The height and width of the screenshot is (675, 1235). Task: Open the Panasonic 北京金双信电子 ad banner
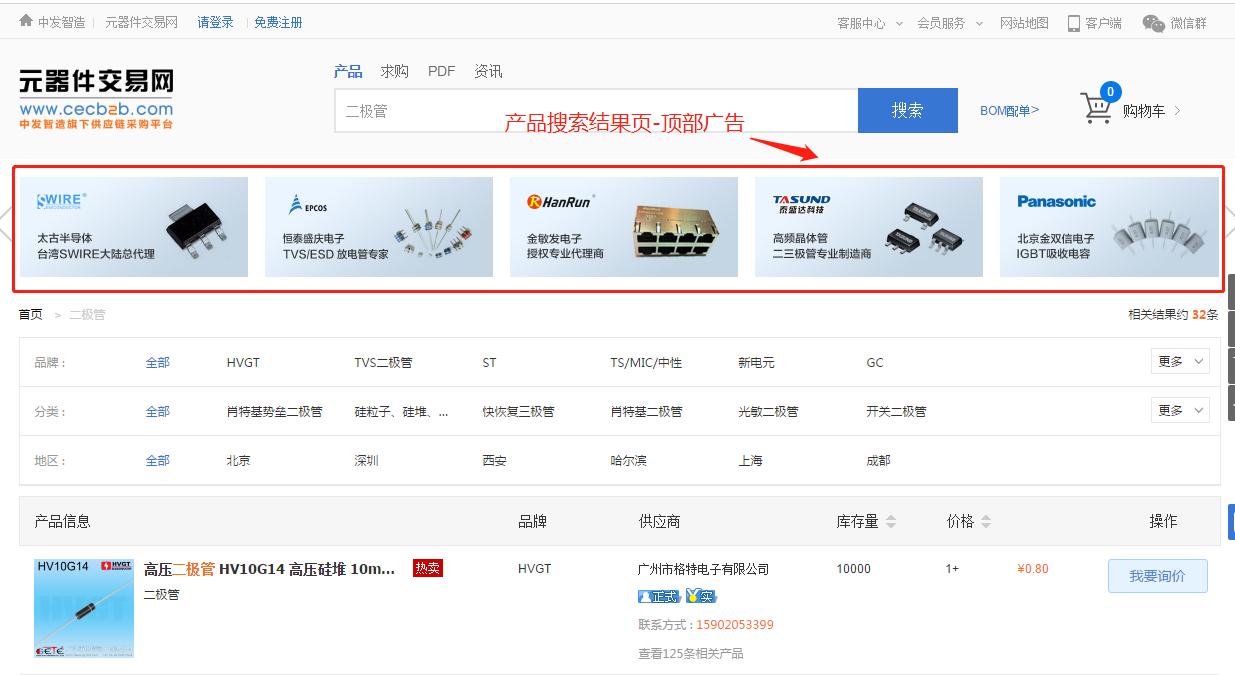tap(1109, 227)
